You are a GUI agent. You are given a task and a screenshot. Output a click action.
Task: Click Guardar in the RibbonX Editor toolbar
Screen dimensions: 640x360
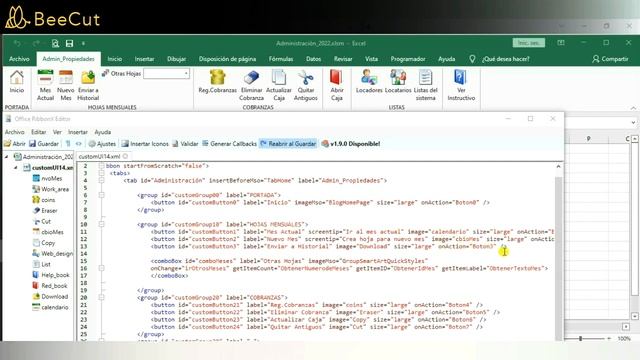44,144
